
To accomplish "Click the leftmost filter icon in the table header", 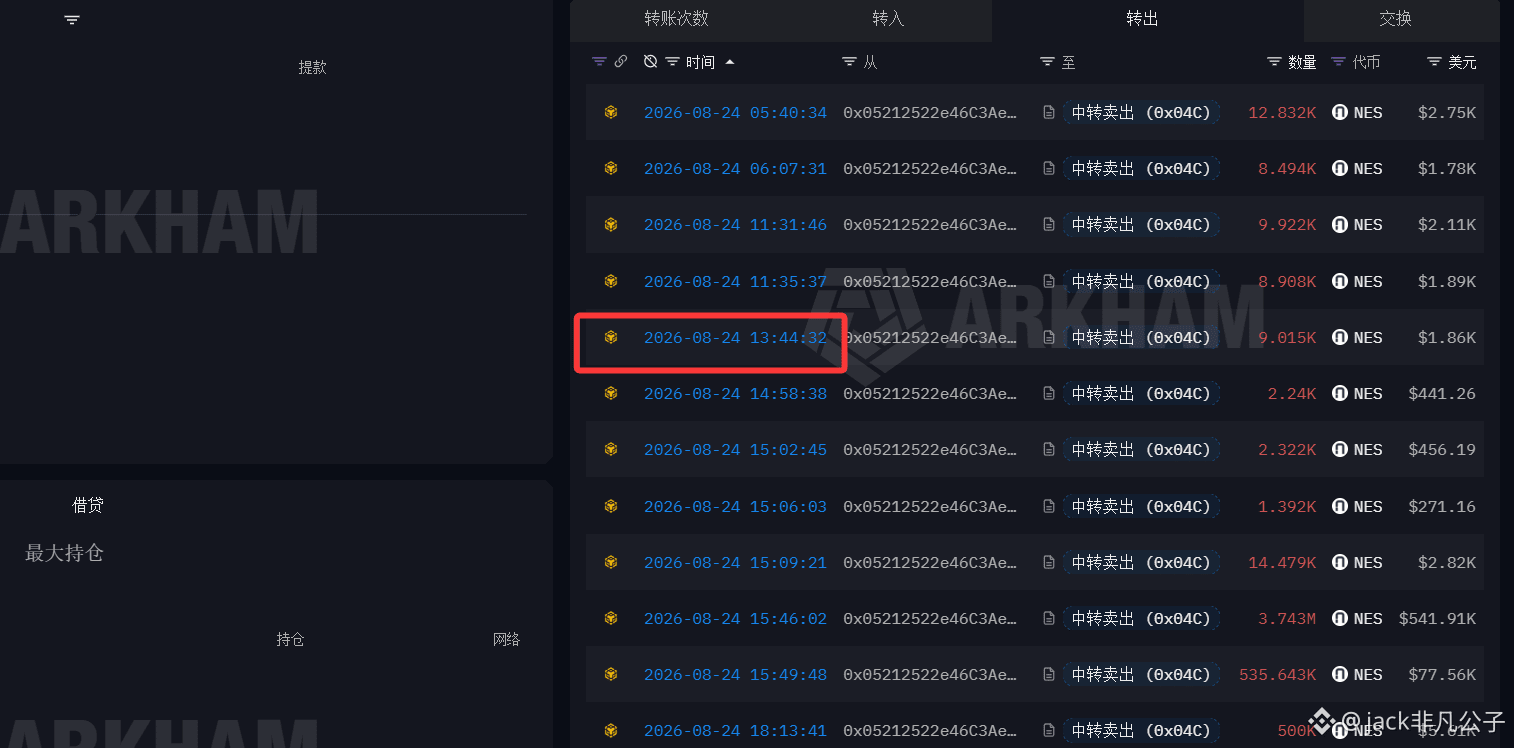I will tap(599, 62).
